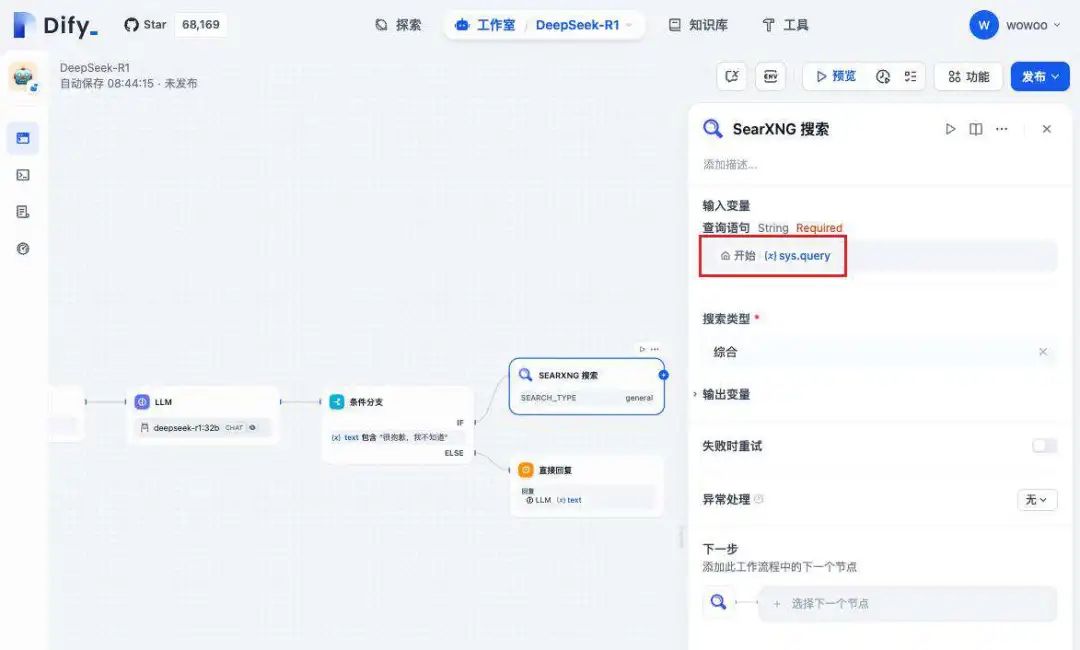Viewport: 1080px width, 650px height.
Task: Open wowoo account menu
Action: coord(1032,25)
